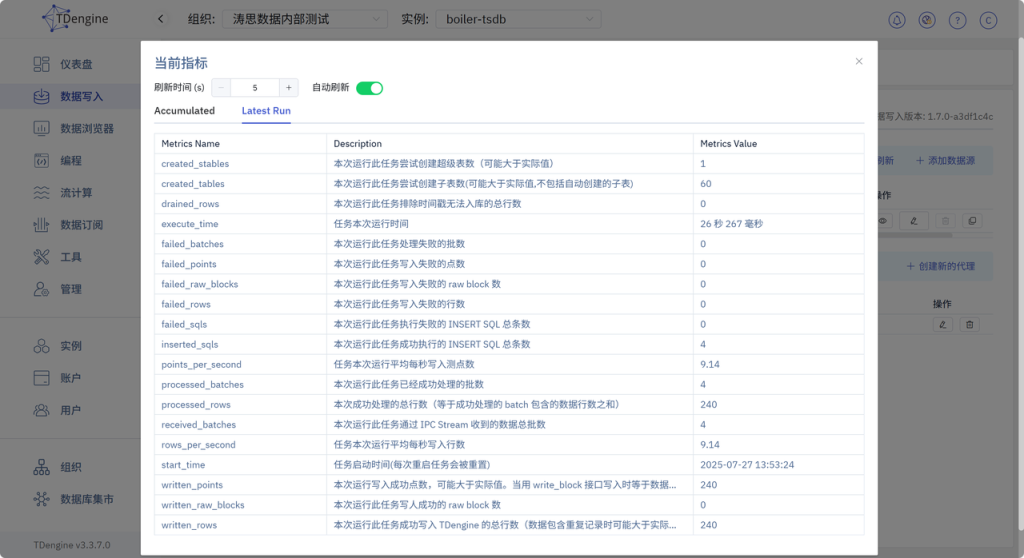1024x558 pixels.
Task: Close the 当前指标 dialog
Action: click(859, 61)
